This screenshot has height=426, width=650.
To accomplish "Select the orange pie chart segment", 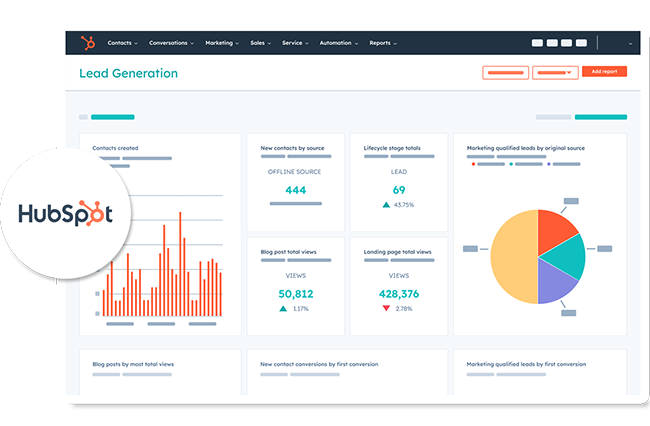I will [x=555, y=232].
